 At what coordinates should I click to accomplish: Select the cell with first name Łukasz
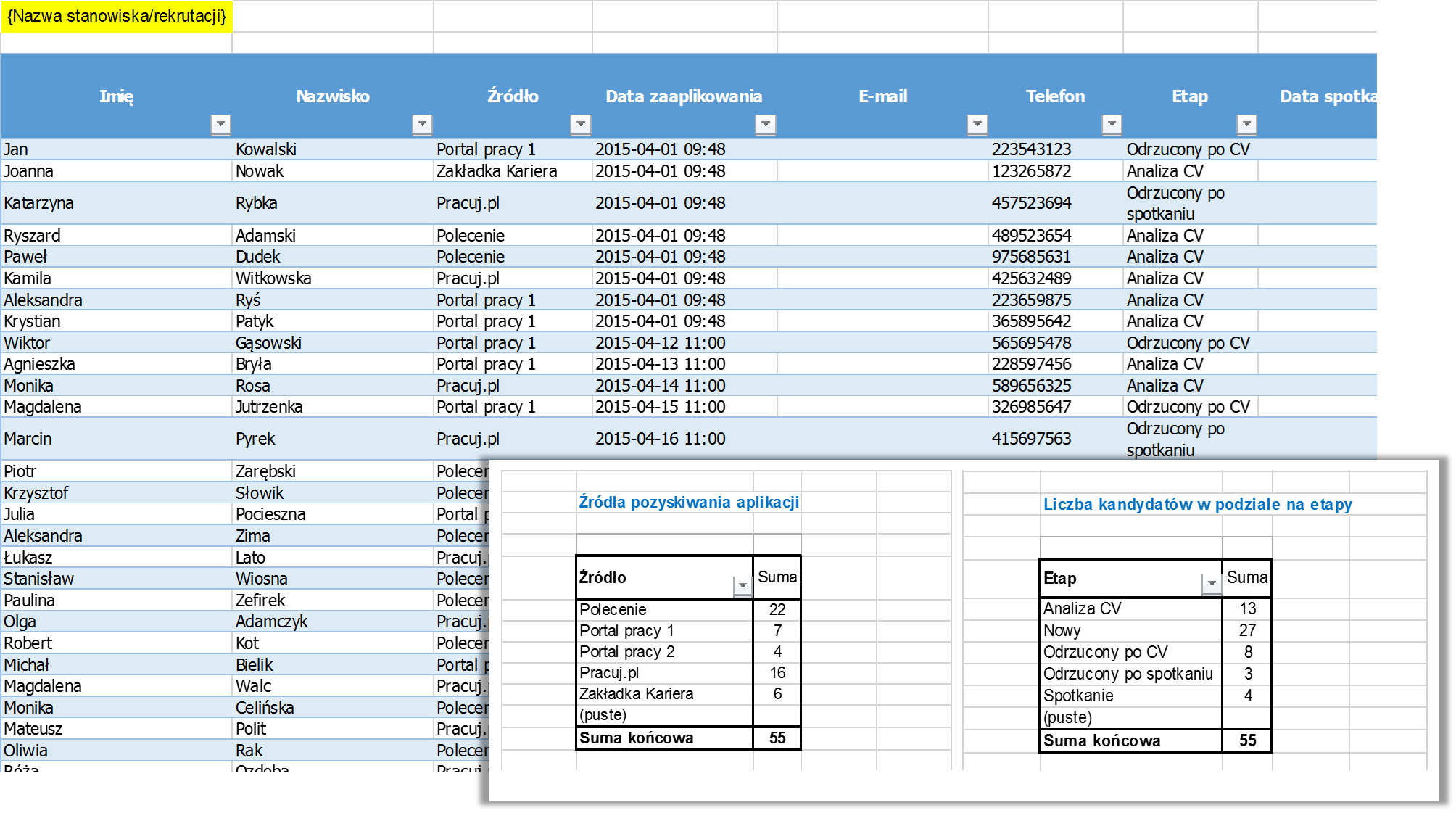(117, 558)
